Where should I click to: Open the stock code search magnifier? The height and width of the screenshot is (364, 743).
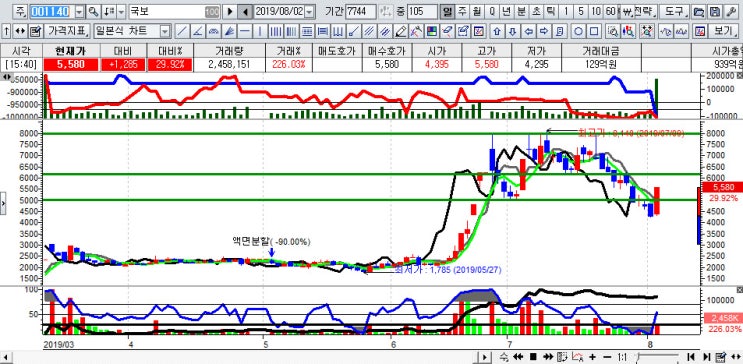point(93,11)
